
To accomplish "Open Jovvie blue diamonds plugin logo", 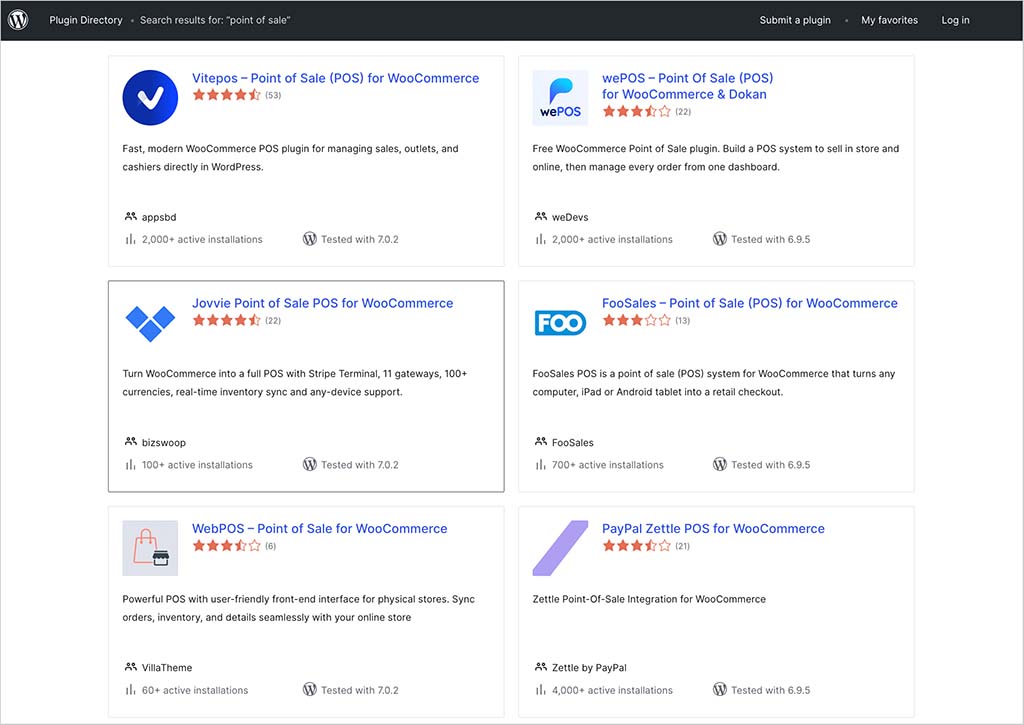I will (150, 323).
